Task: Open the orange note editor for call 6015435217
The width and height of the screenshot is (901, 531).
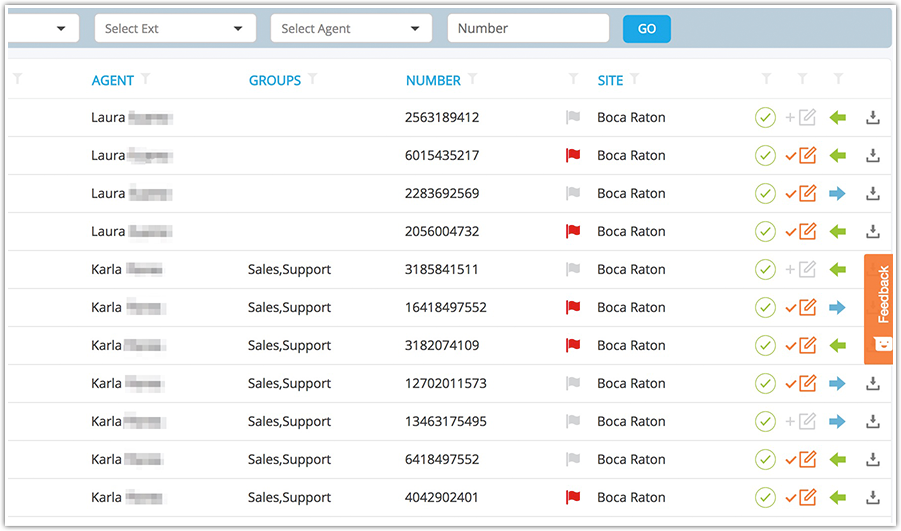Action: [807, 156]
